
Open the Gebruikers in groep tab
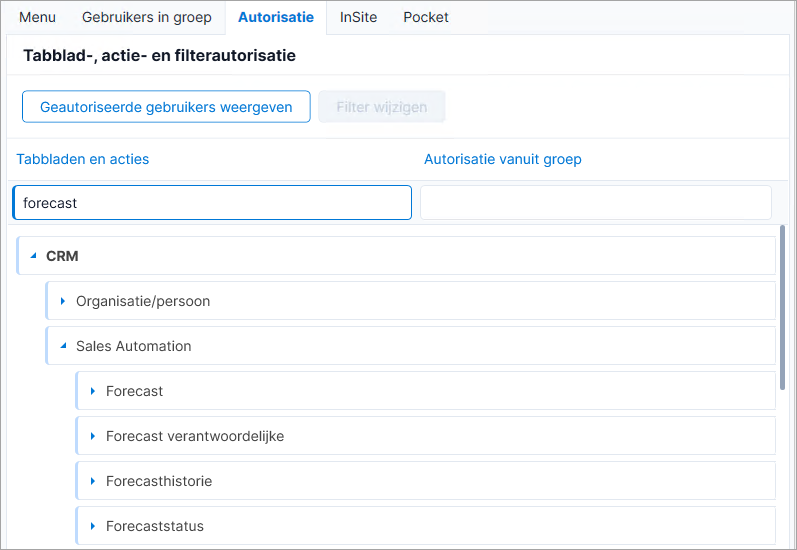[x=146, y=17]
